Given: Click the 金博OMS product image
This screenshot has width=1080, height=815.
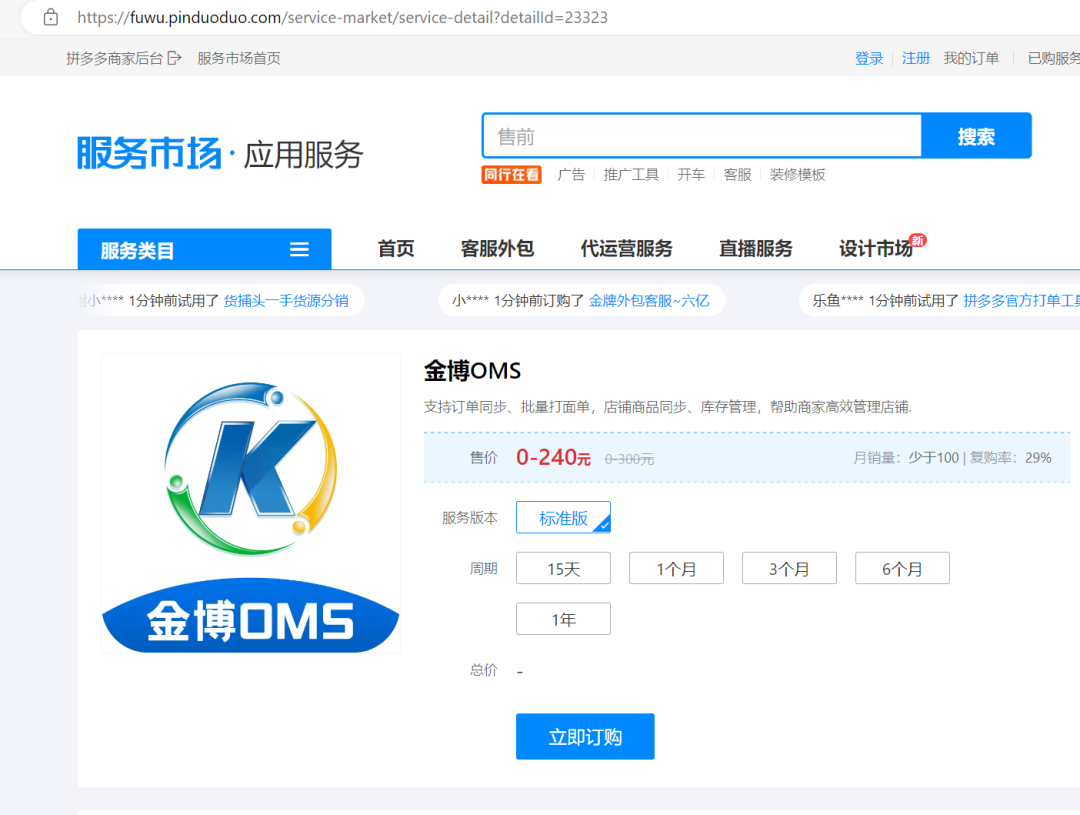Looking at the screenshot, I should 251,504.
